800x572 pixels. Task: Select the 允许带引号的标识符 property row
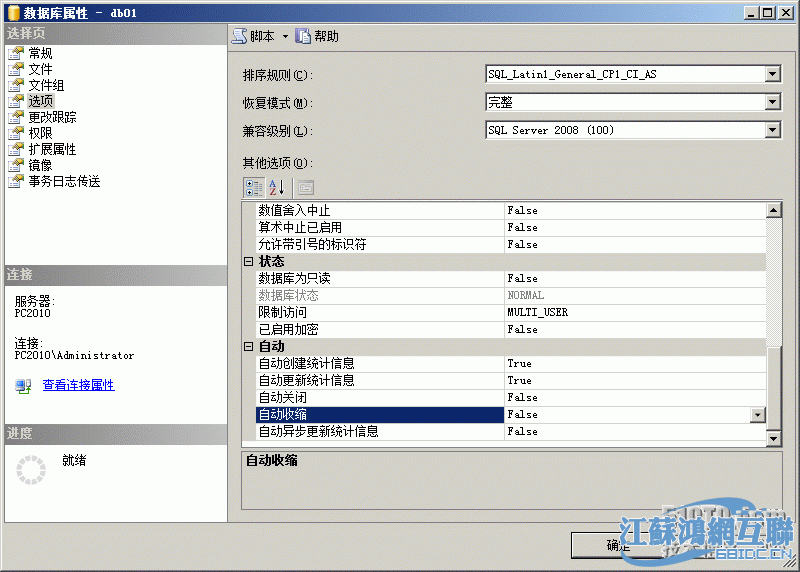[510, 244]
